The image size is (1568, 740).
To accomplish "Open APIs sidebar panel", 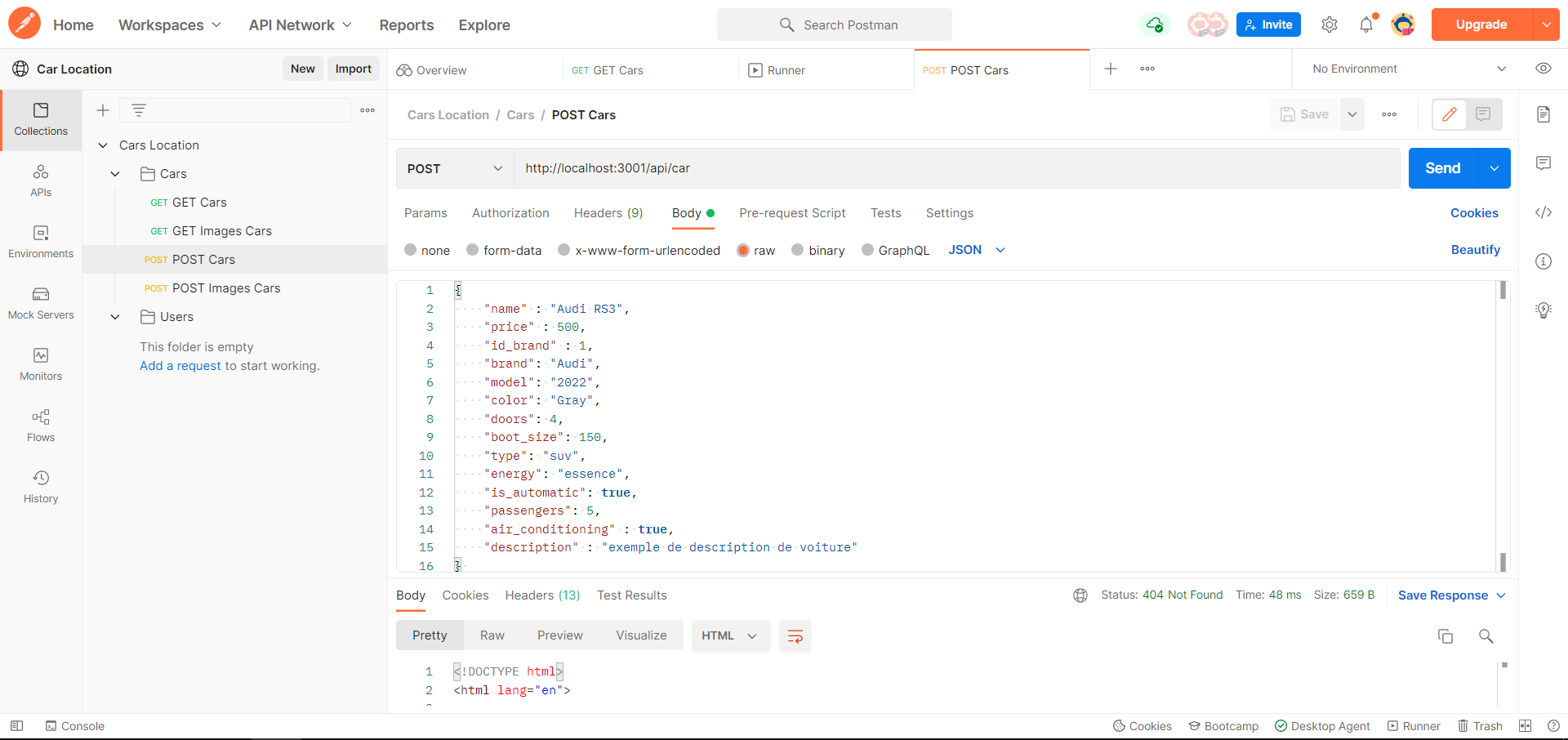I will pyautogui.click(x=41, y=181).
